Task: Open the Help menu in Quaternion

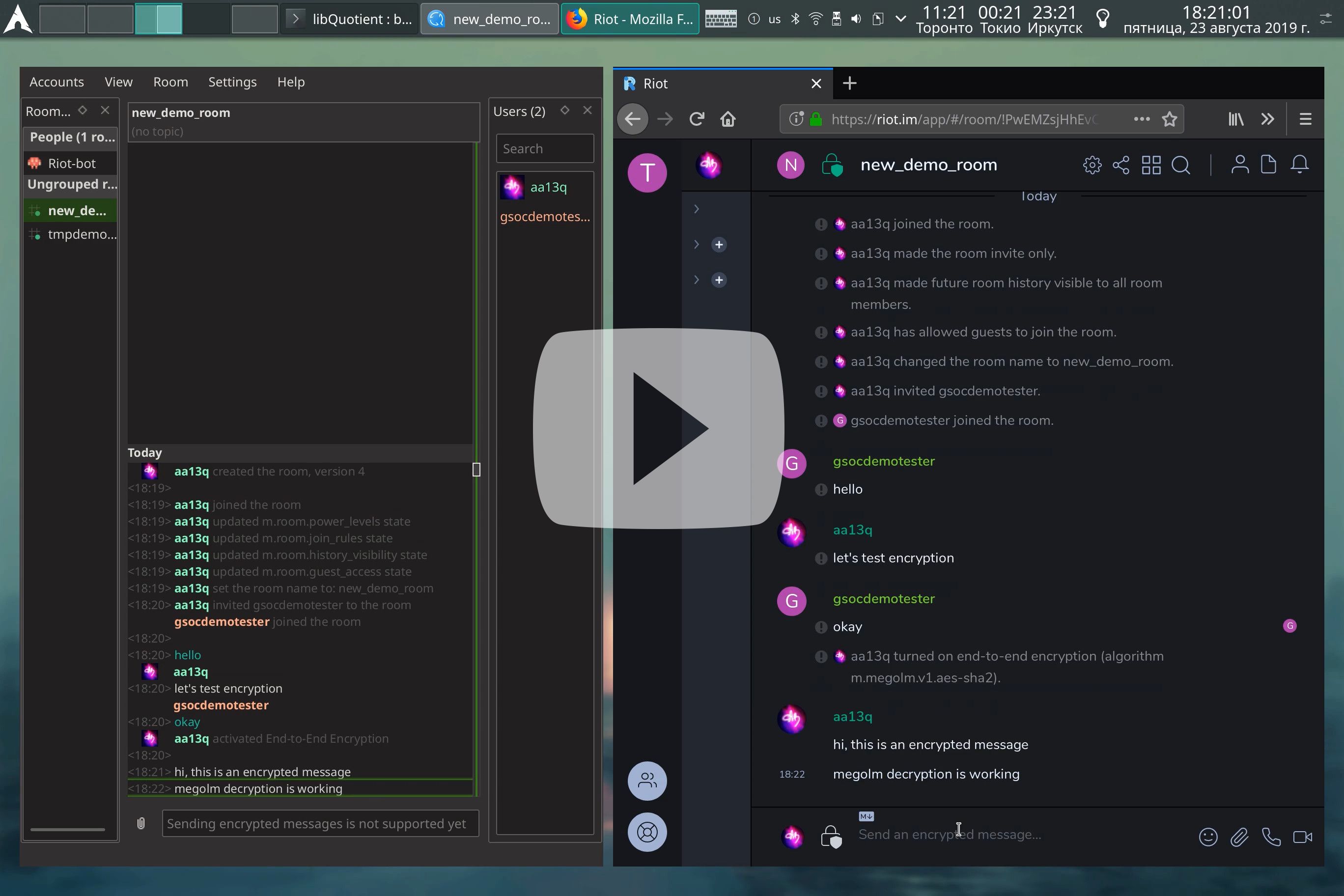Action: [x=291, y=82]
